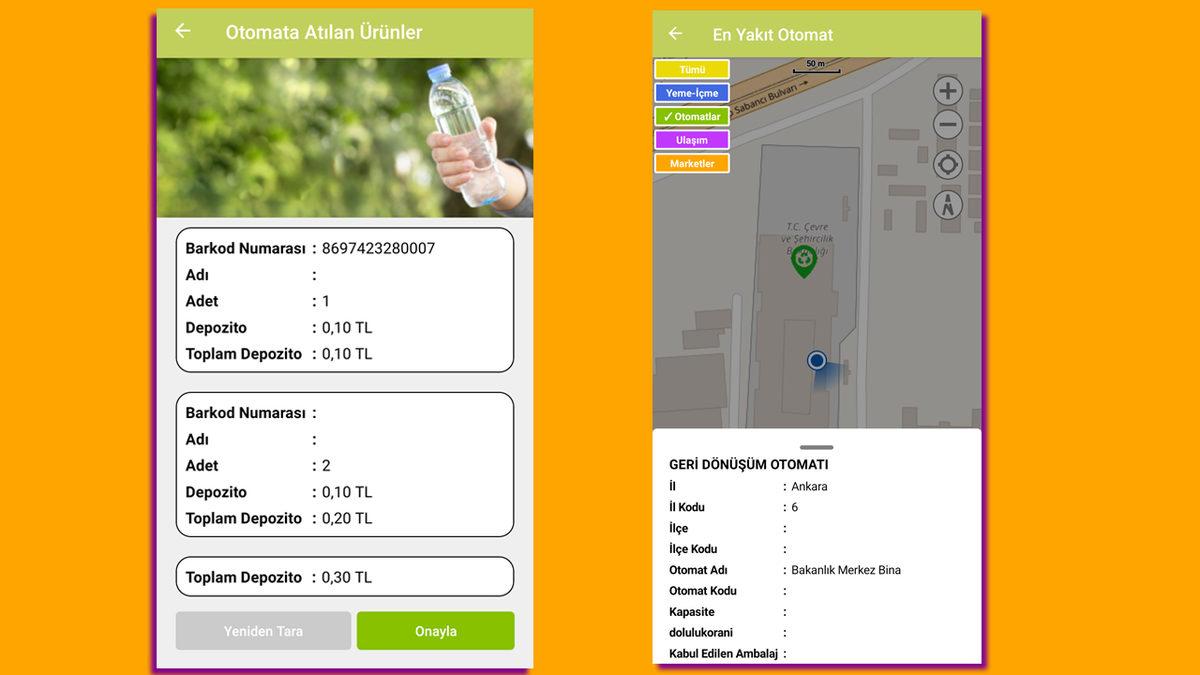The height and width of the screenshot is (675, 1200).
Task: Tap the green recycling automat map pin
Action: pos(803,260)
